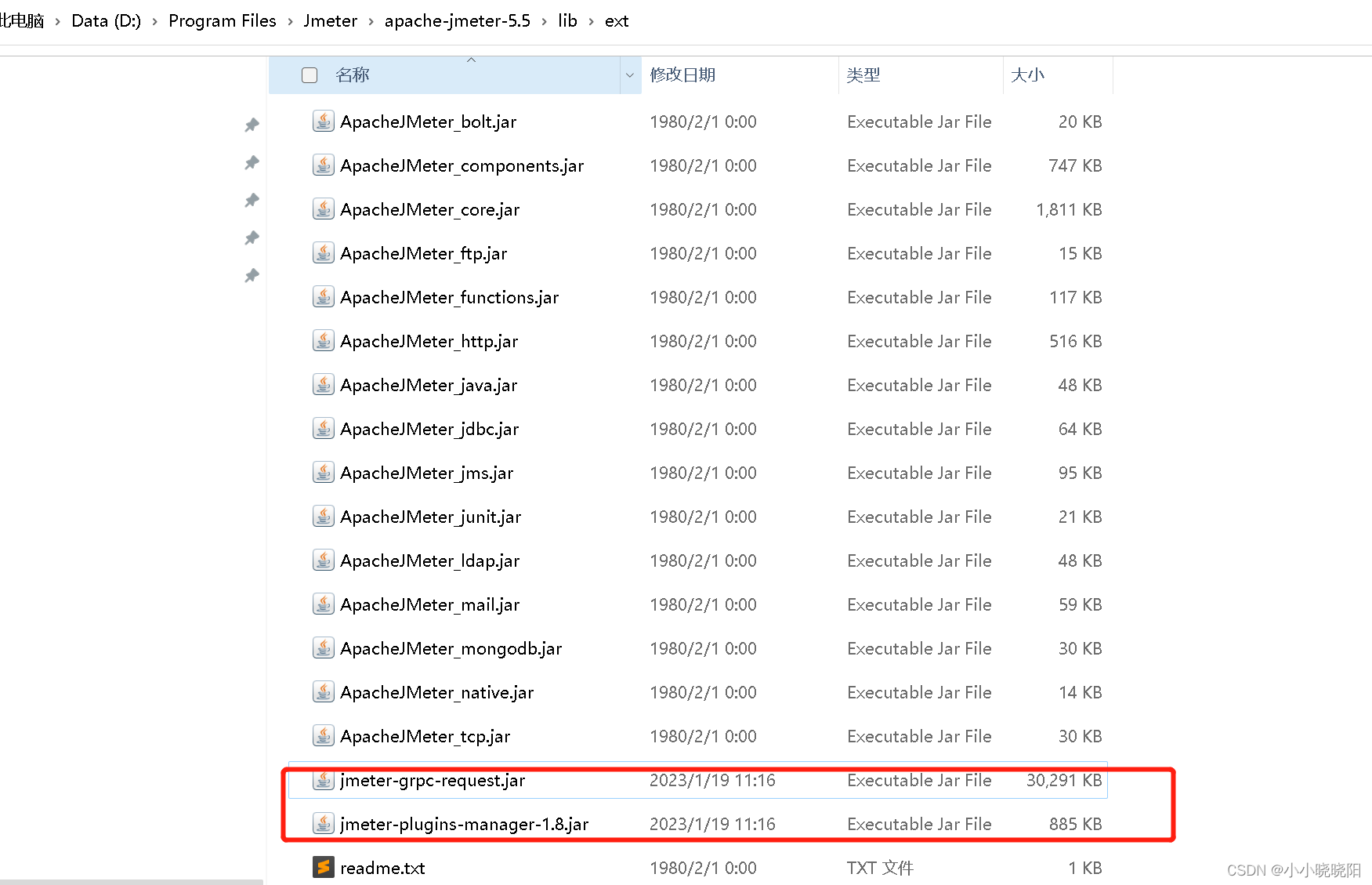This screenshot has width=1372, height=885.
Task: Click the Java icon next to ApacheJMeter_http.jar
Action: pos(323,341)
